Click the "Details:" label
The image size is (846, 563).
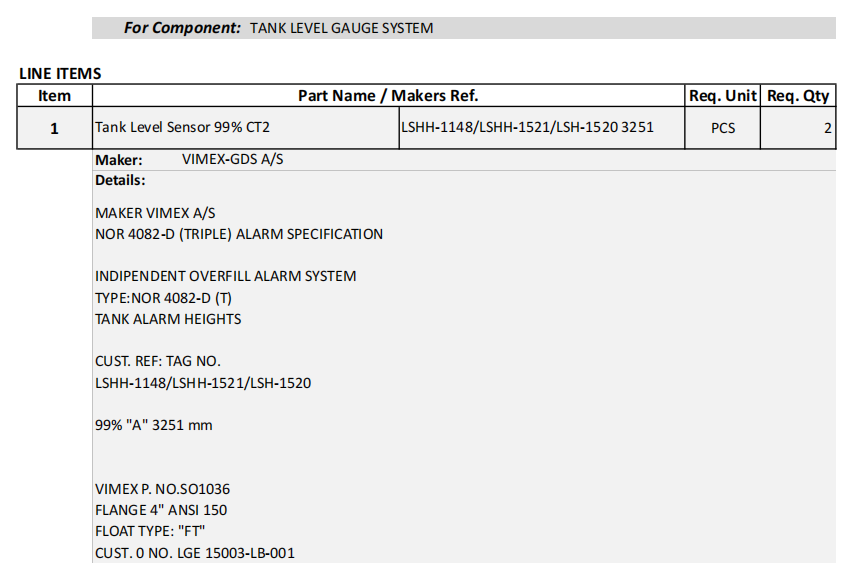(x=120, y=181)
